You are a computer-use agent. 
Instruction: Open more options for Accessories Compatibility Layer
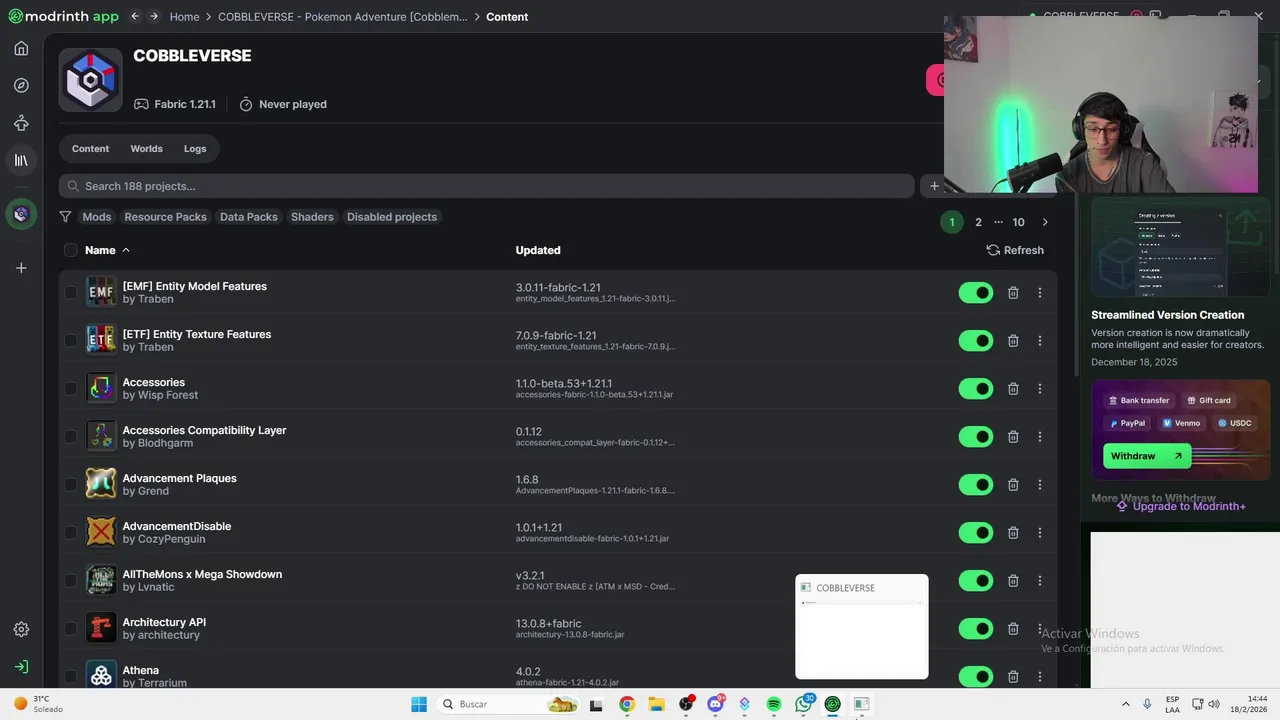[x=1040, y=436]
